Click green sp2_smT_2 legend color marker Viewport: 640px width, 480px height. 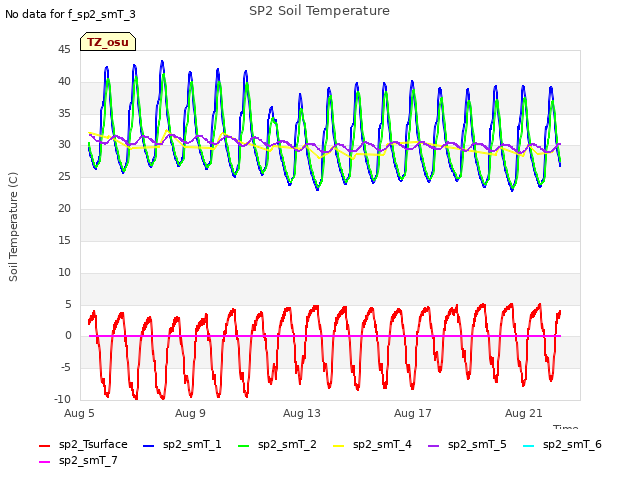(x=243, y=446)
